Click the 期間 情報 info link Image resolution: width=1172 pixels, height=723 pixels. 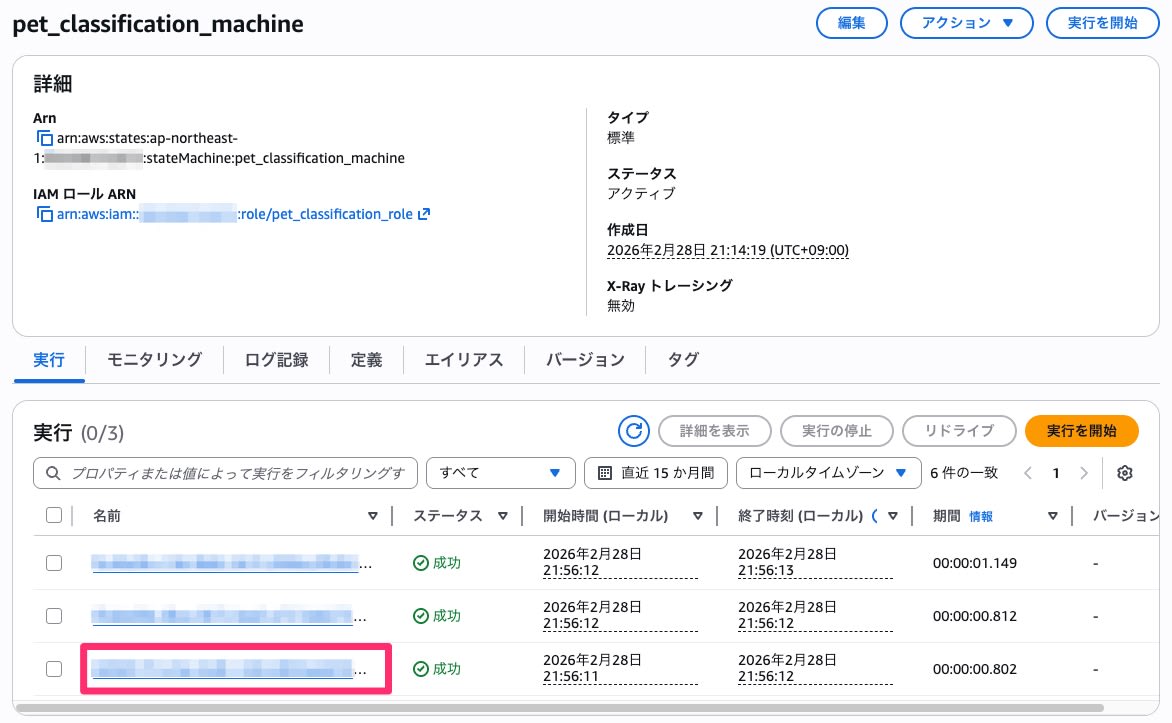981,517
